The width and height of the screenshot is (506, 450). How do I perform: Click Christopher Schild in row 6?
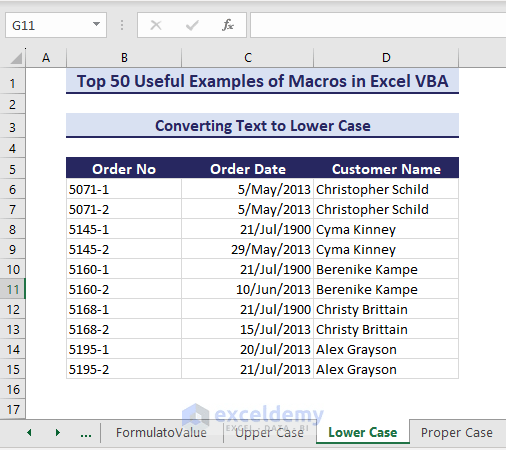pos(386,189)
